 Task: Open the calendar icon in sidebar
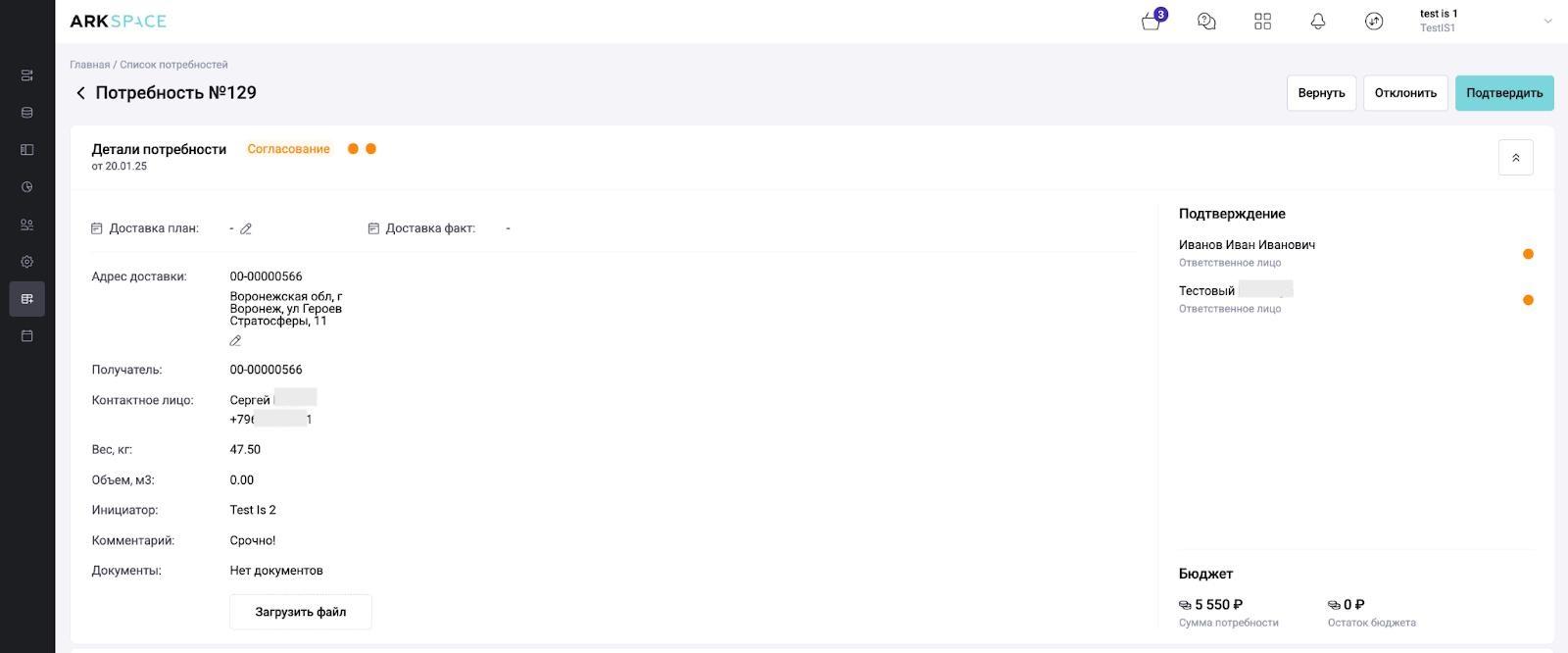pos(27,336)
